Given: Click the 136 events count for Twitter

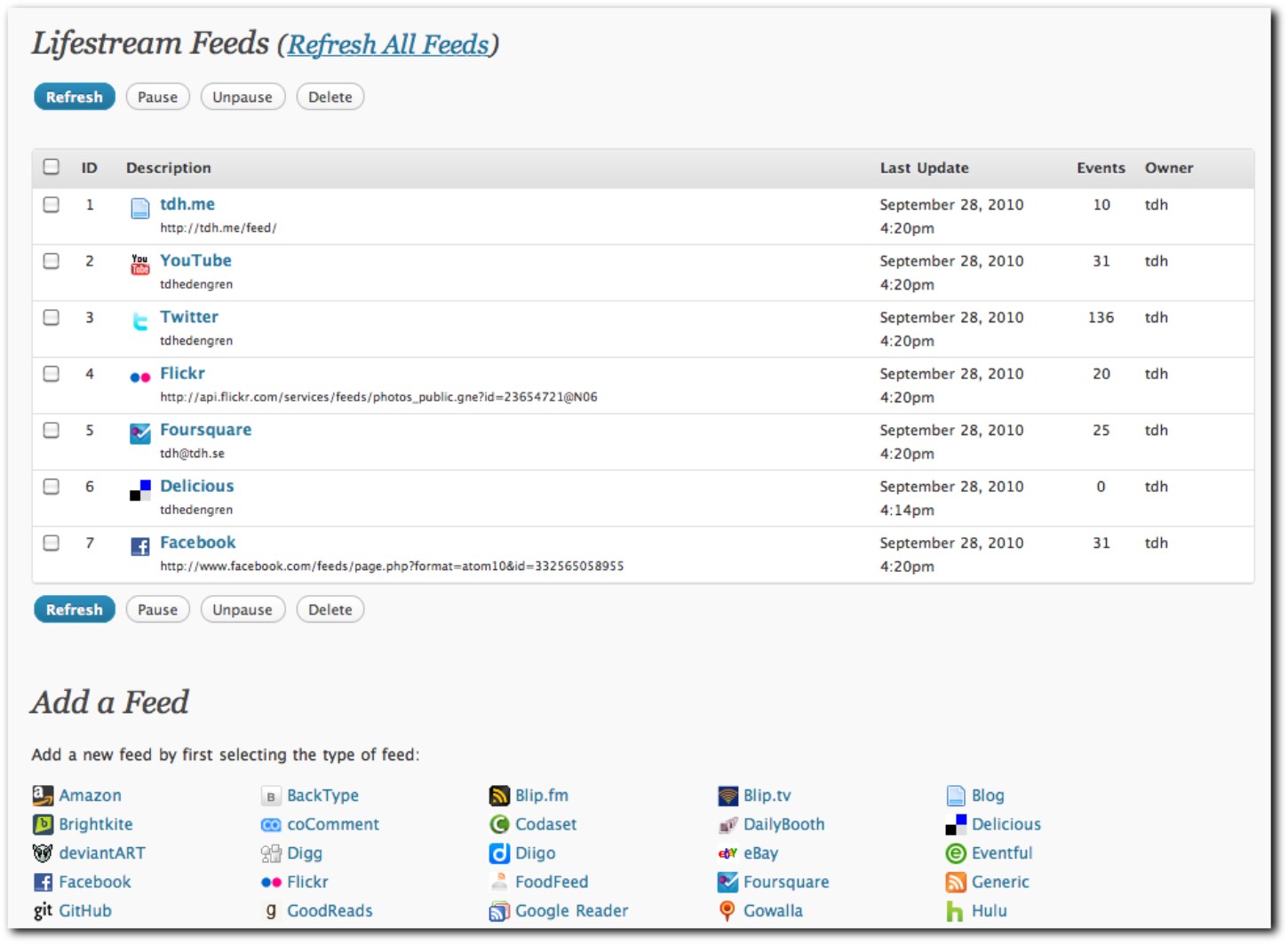Looking at the screenshot, I should pyautogui.click(x=1101, y=317).
